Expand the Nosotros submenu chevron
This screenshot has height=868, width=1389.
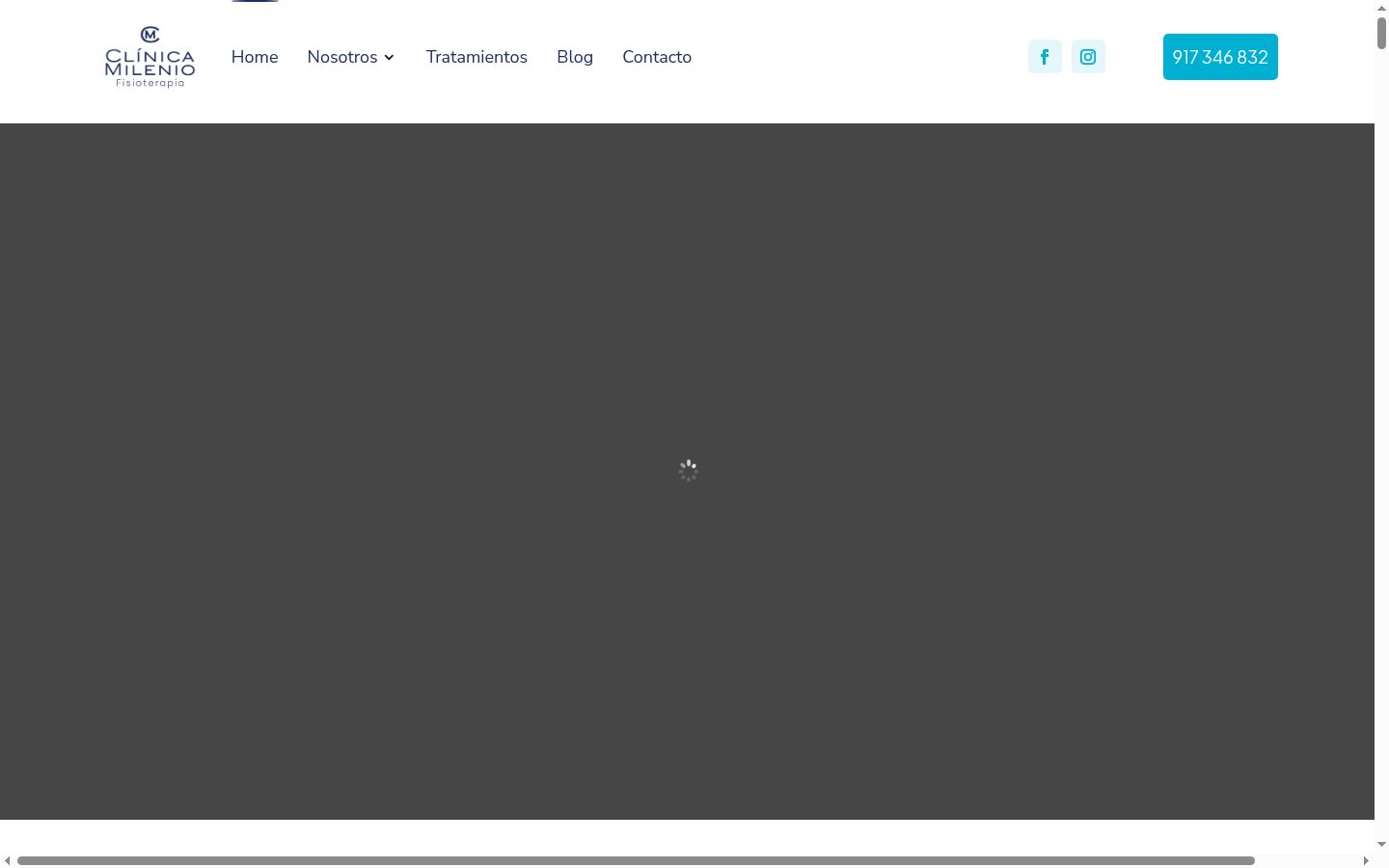[x=389, y=58]
